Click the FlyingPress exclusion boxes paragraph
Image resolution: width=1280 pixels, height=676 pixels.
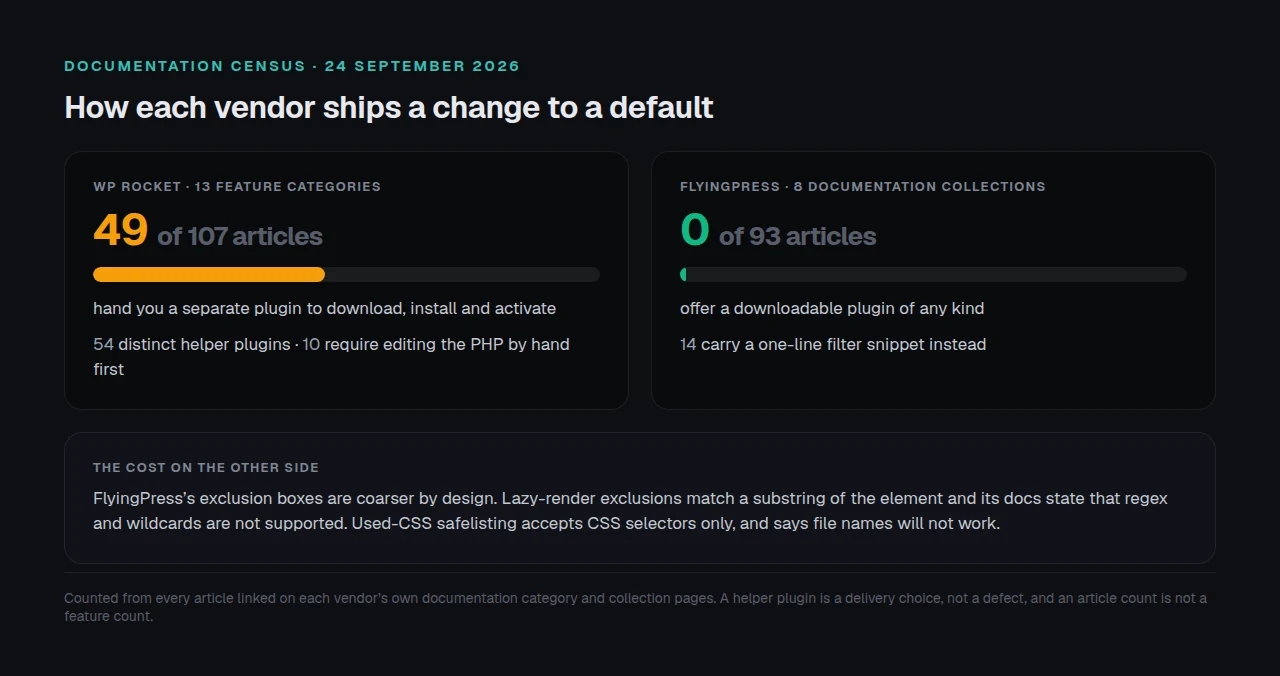tap(630, 510)
